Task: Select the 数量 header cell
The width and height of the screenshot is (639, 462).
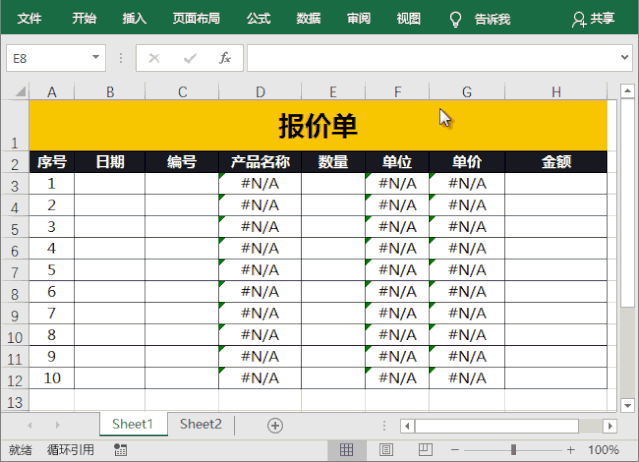Action: click(333, 162)
